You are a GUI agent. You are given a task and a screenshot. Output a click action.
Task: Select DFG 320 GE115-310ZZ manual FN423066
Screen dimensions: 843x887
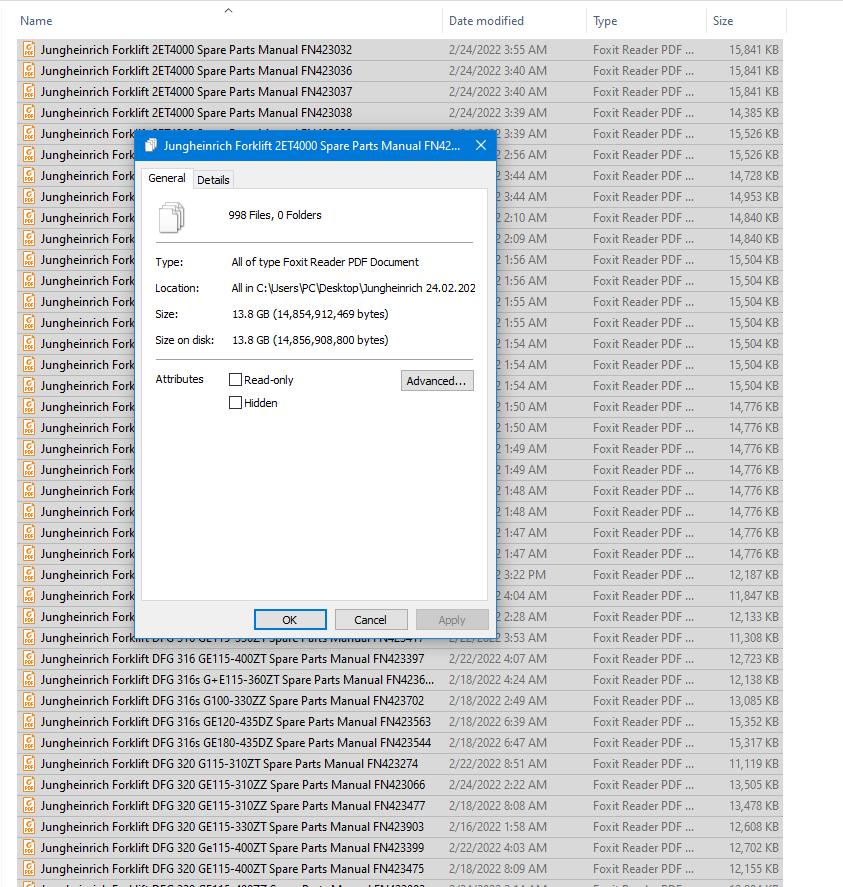click(x=233, y=785)
